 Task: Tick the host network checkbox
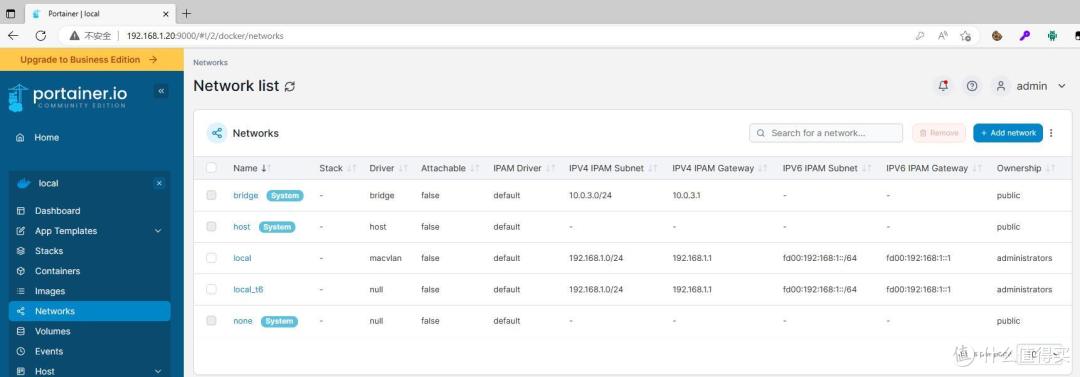click(211, 227)
